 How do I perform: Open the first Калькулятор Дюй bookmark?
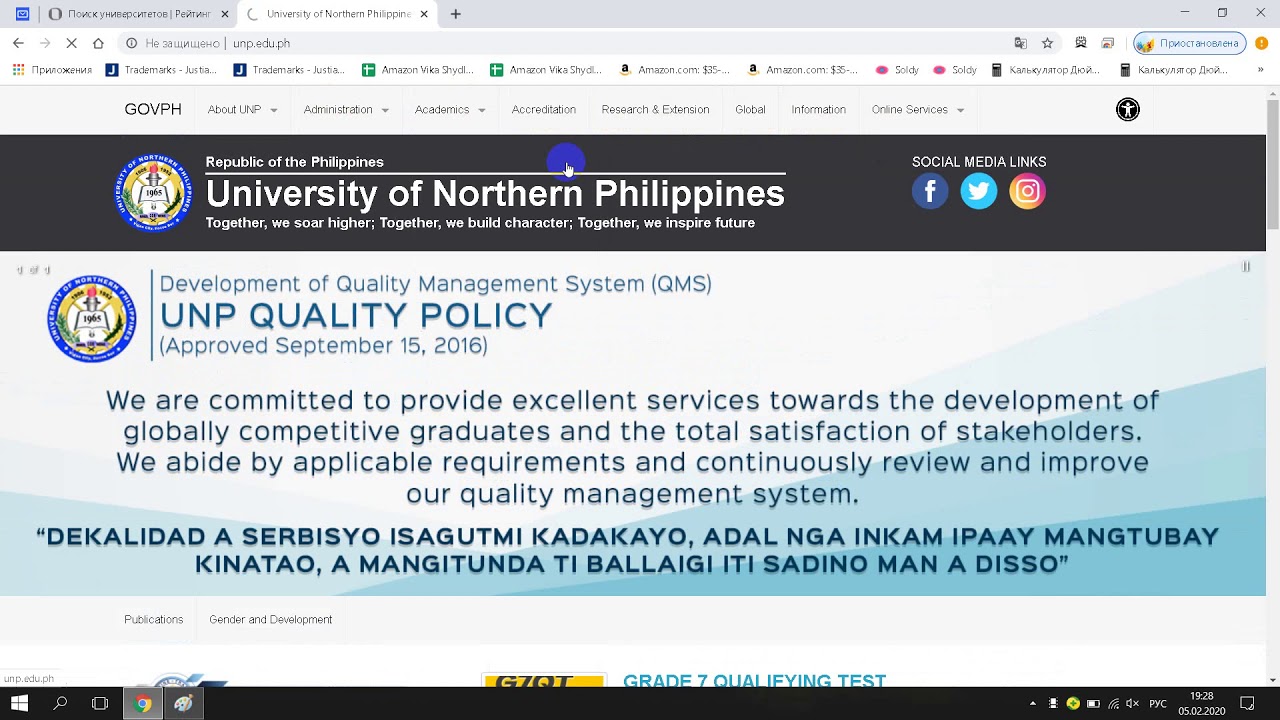pos(1045,70)
